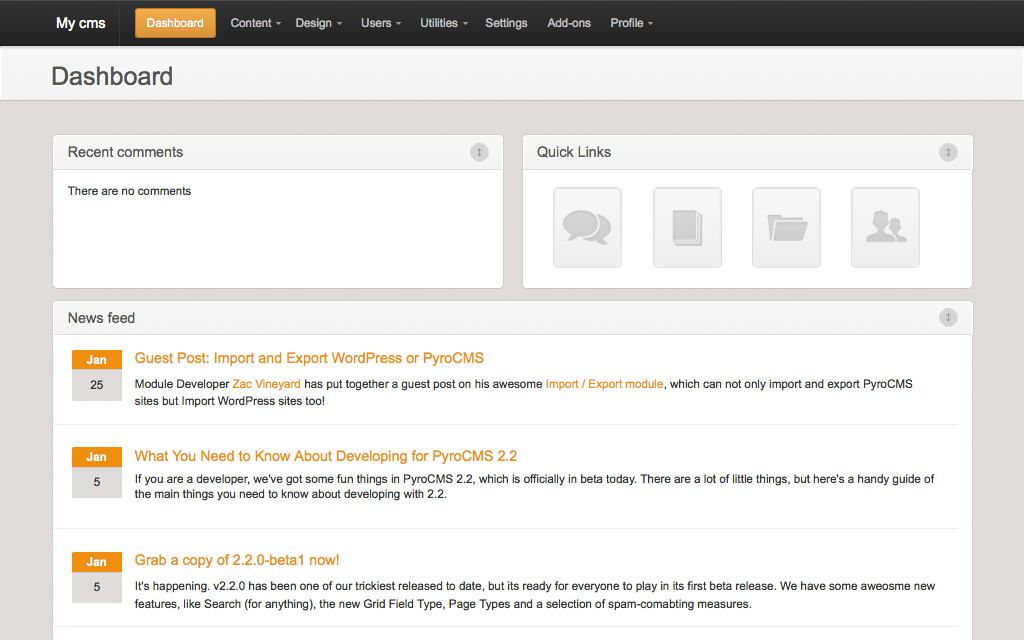
Task: Open the 2.2.0-beta1 announcement link
Action: 236,560
